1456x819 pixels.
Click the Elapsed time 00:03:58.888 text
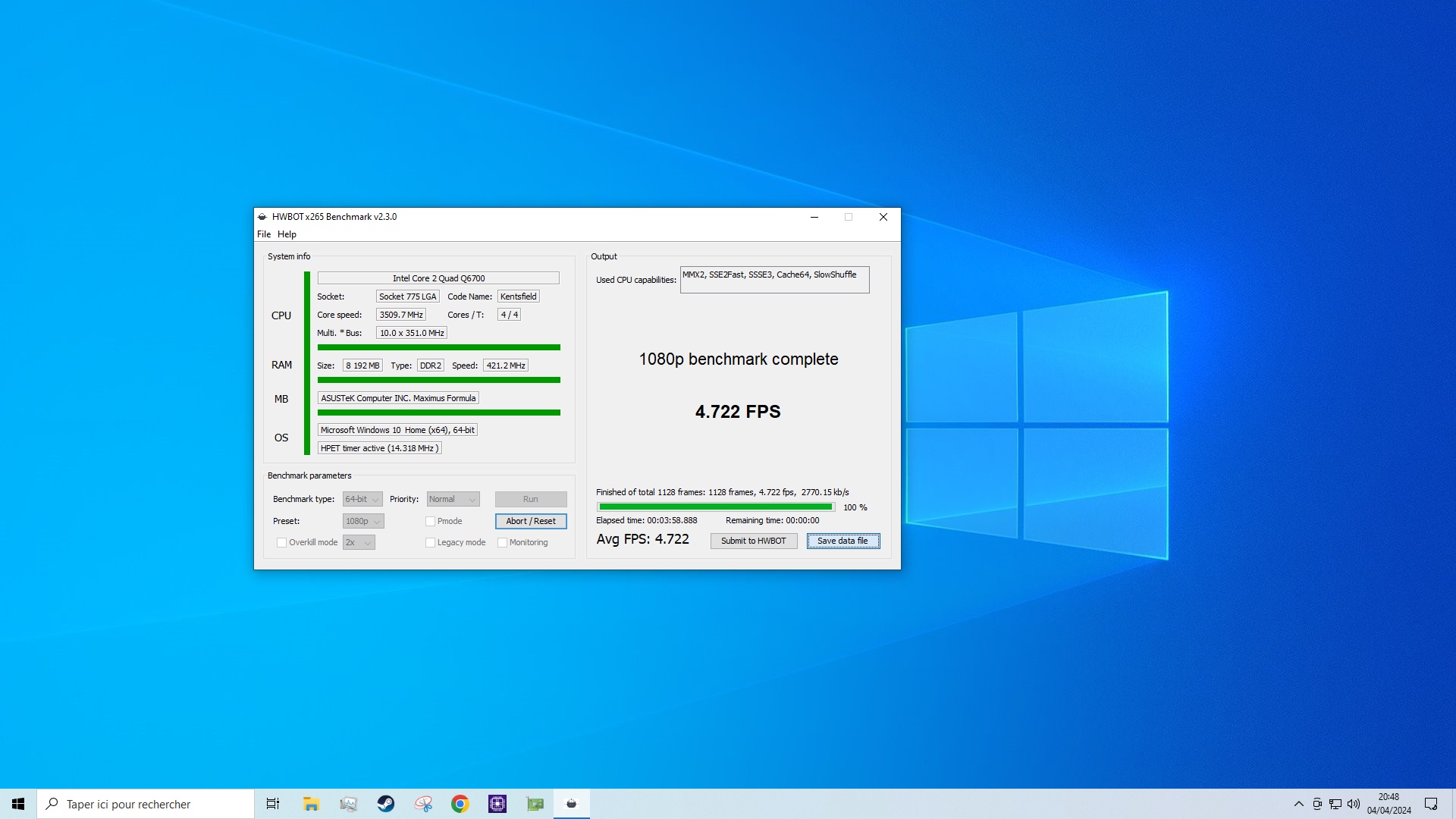(x=647, y=521)
